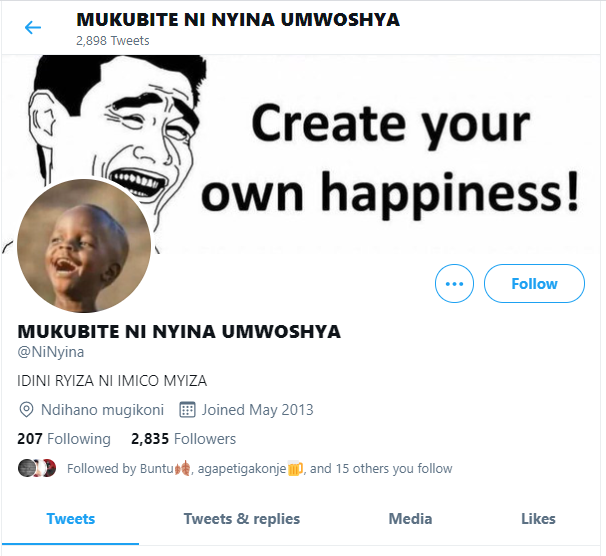Switch to the Tweets & replies tab
The image size is (606, 556).
(x=242, y=518)
